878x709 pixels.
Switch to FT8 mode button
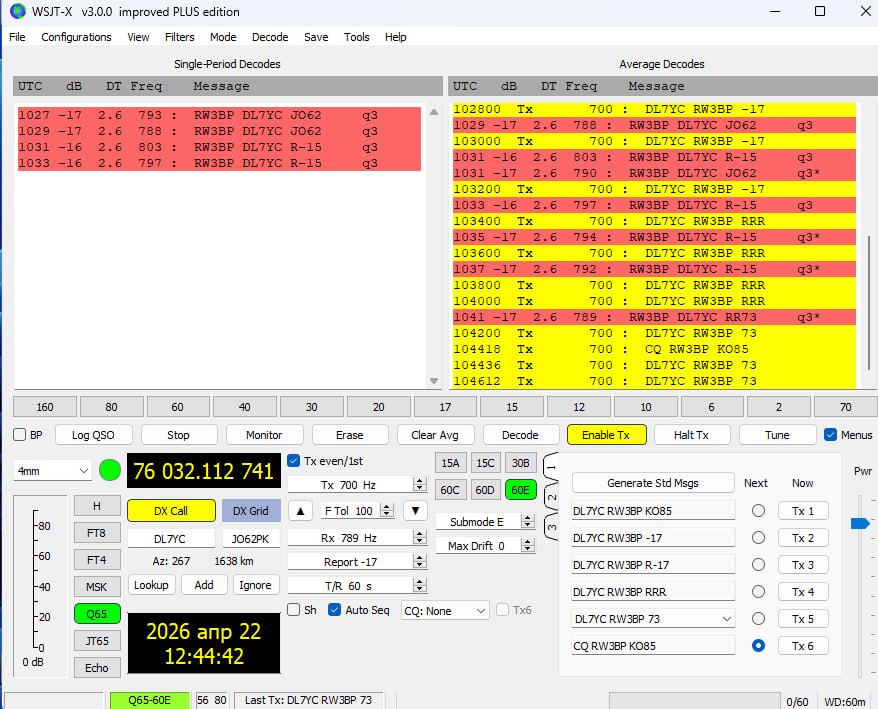[97, 533]
